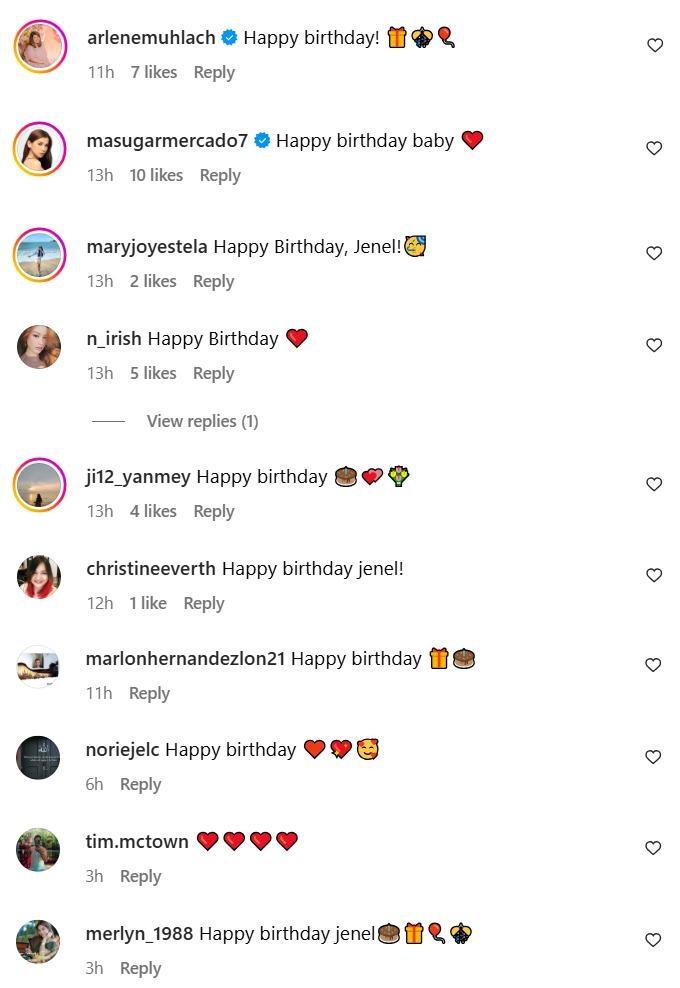Open maryjoyestela's profile avatar
This screenshot has height=988, width=680.
coord(40,254)
